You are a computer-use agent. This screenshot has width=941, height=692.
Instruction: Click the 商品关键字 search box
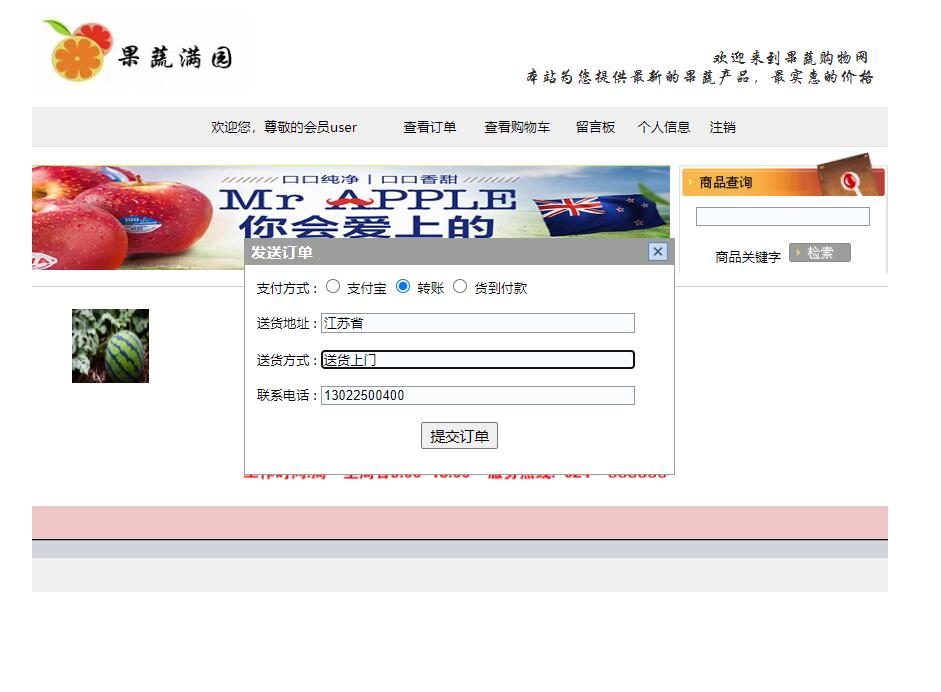(x=783, y=216)
